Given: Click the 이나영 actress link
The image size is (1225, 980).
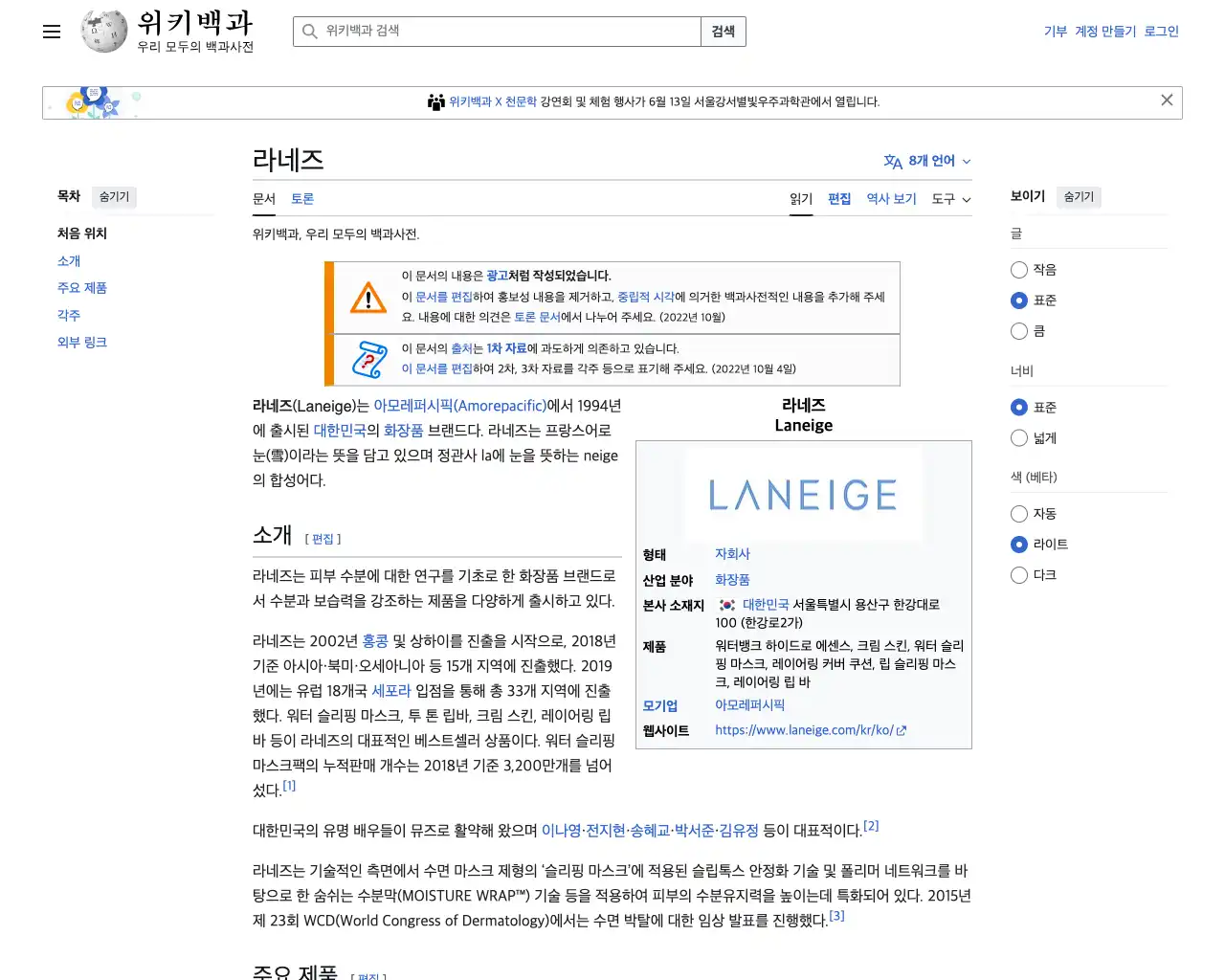Looking at the screenshot, I should [562, 831].
